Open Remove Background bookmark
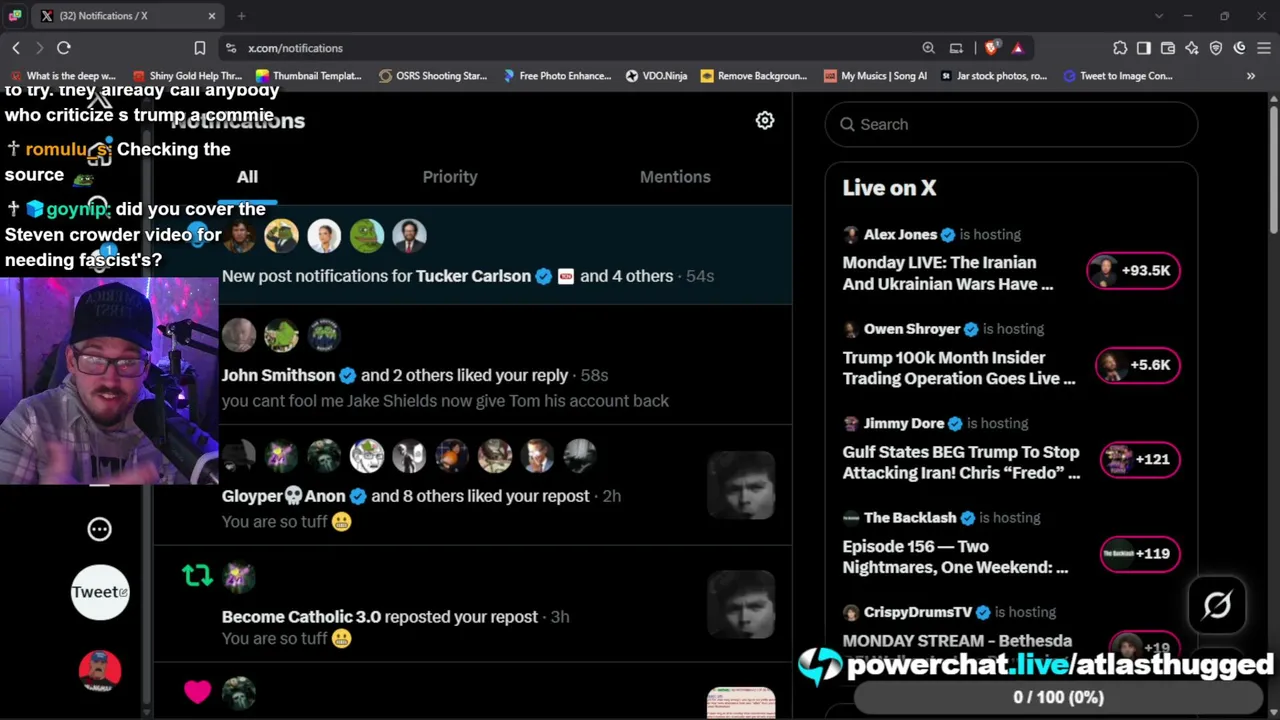Image resolution: width=1280 pixels, height=720 pixels. (x=754, y=76)
